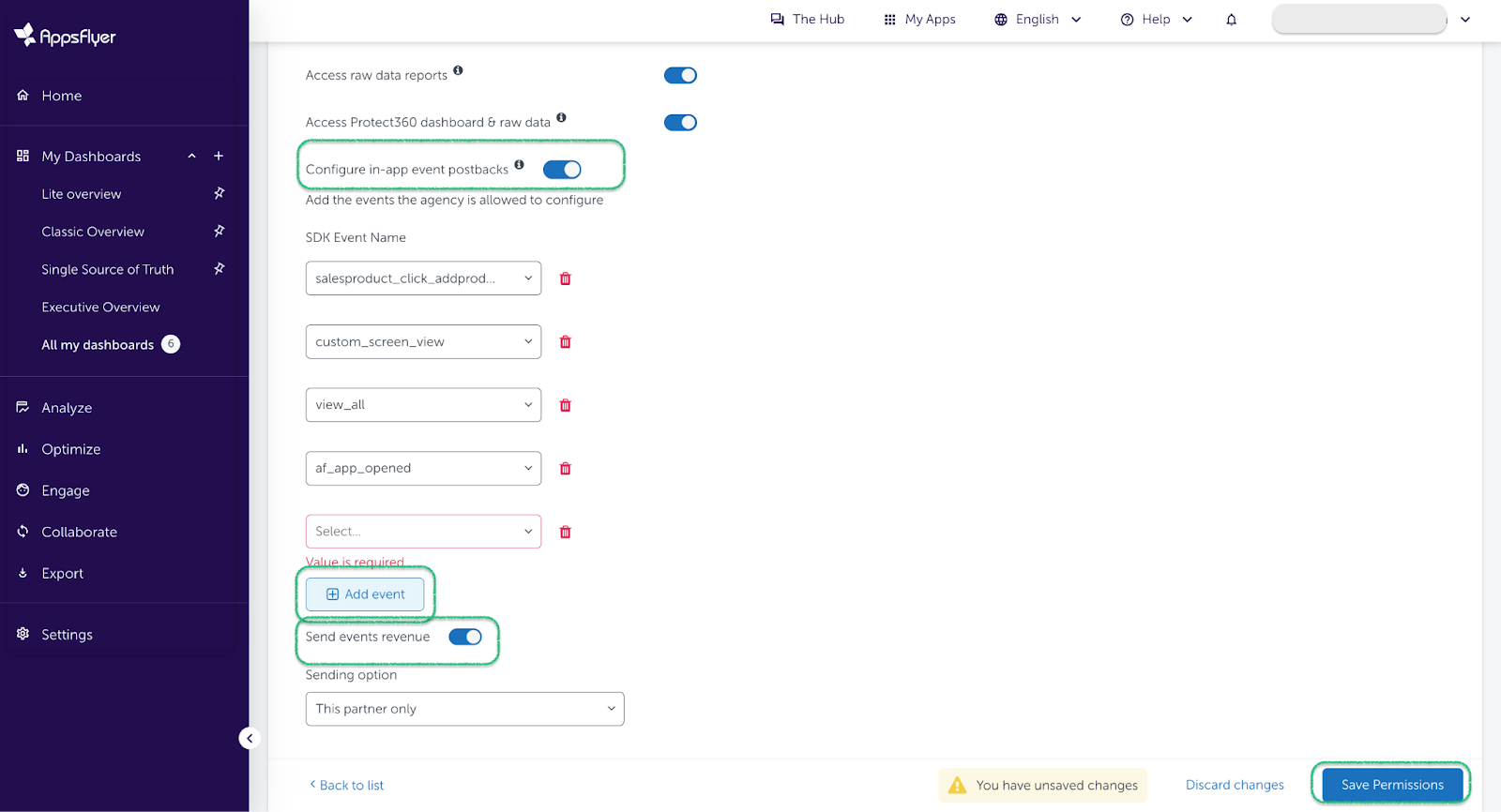Open the Help menu in top bar

(x=1156, y=19)
